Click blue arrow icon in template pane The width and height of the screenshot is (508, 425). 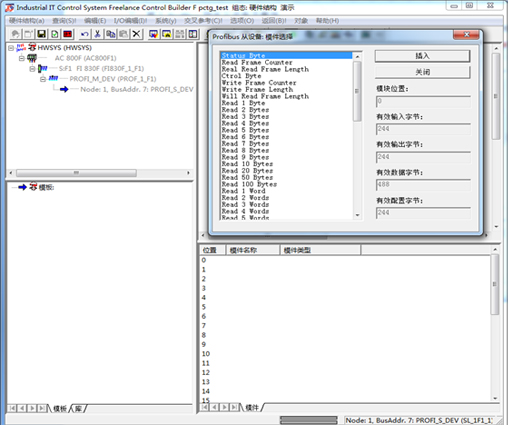tap(22, 187)
